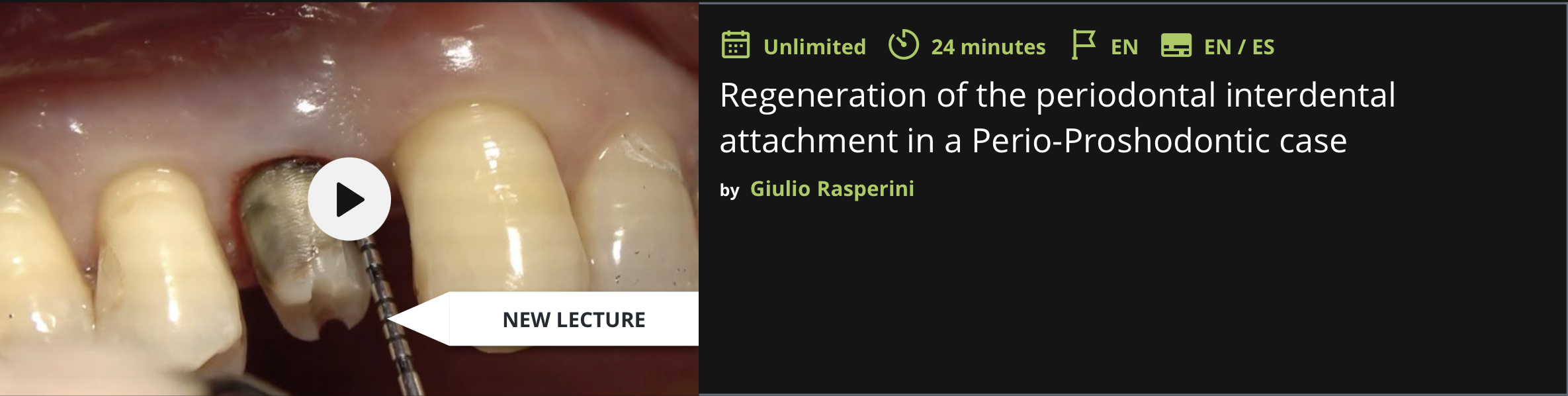Open the lecture title link

[1057, 118]
